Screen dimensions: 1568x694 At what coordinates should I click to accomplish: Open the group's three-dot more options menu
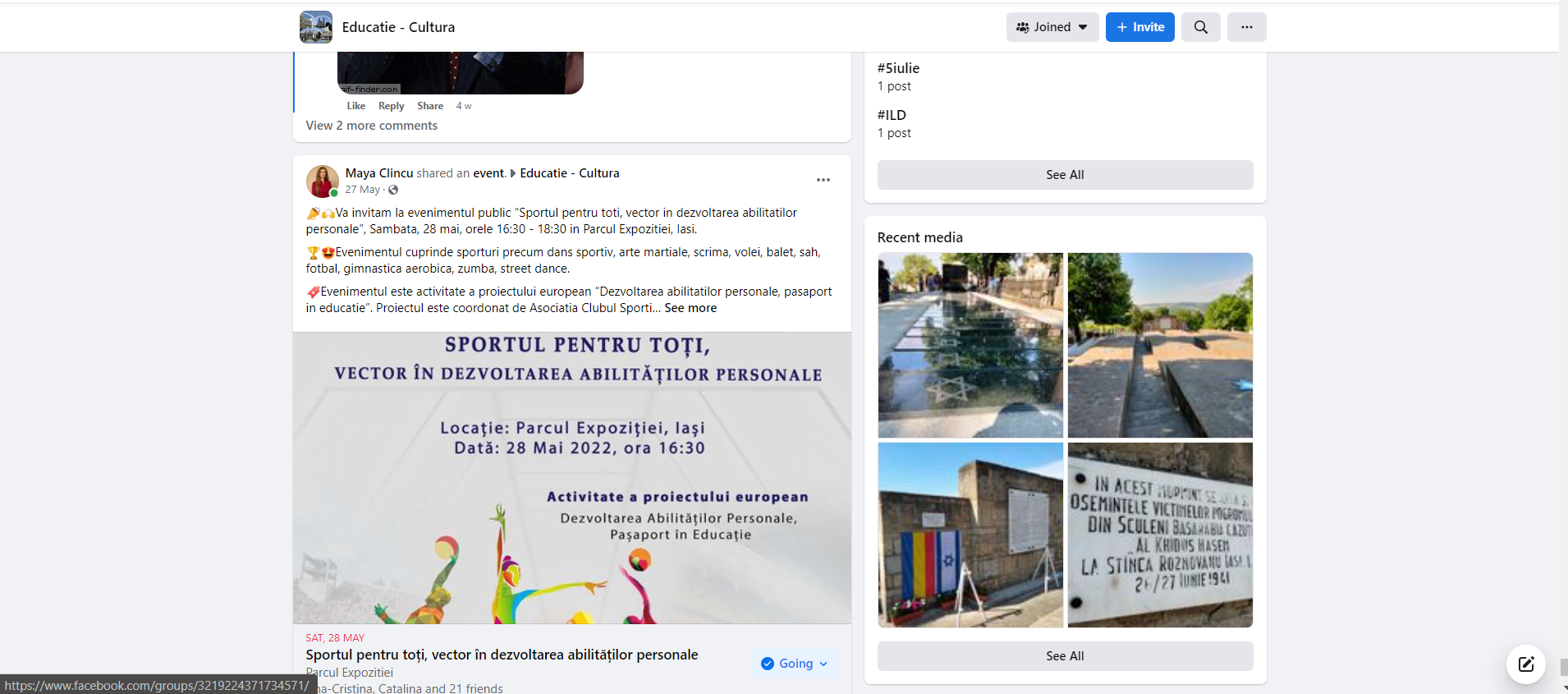tap(1246, 27)
